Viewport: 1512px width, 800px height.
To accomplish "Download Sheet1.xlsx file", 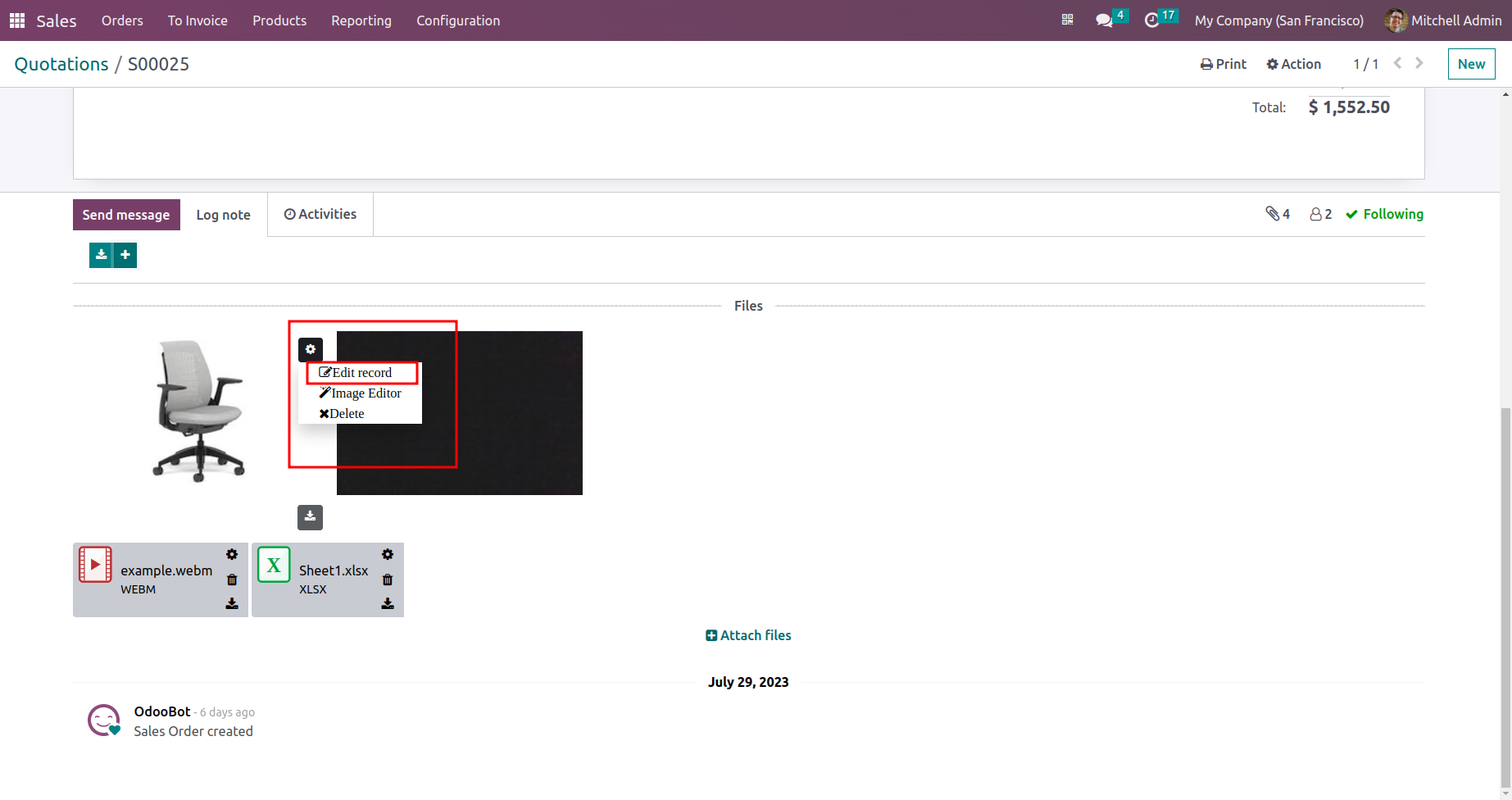I will coord(388,604).
